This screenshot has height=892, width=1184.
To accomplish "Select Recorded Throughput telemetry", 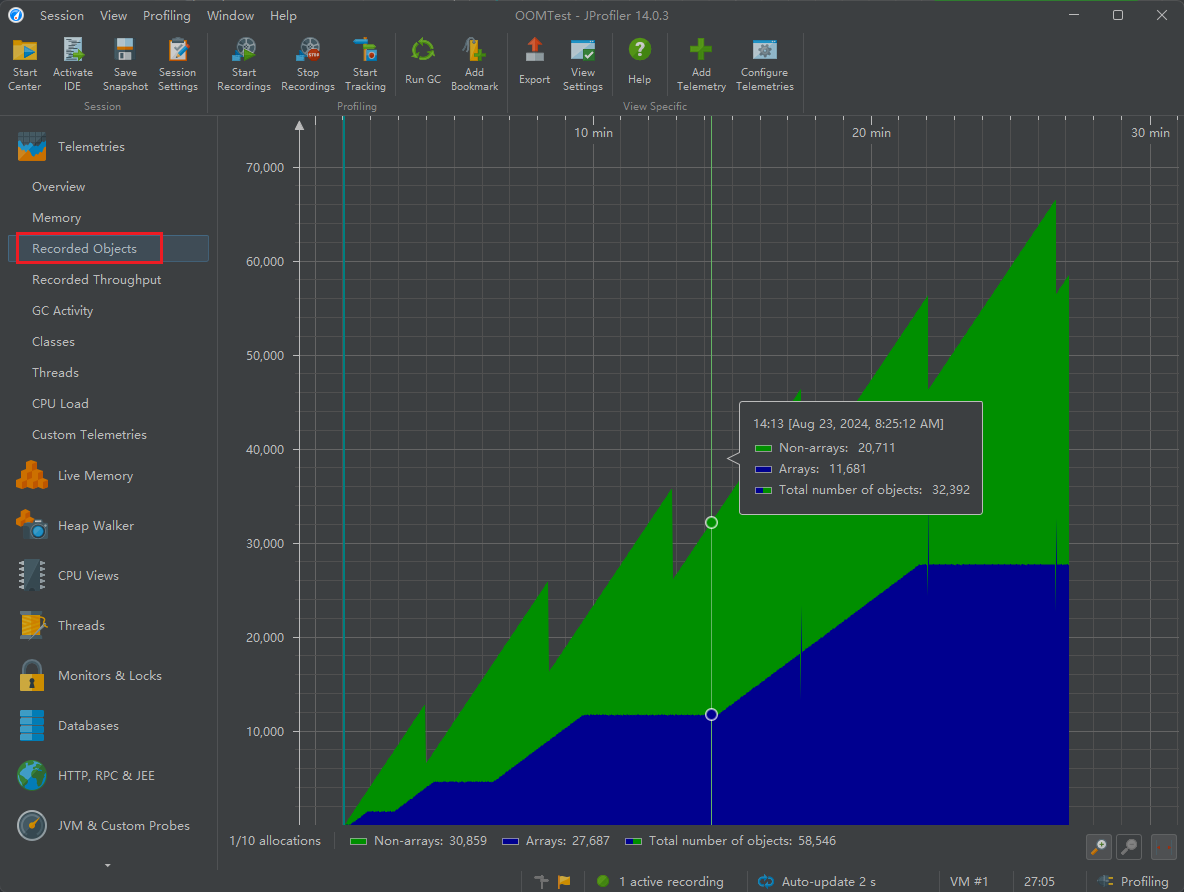I will 109,279.
